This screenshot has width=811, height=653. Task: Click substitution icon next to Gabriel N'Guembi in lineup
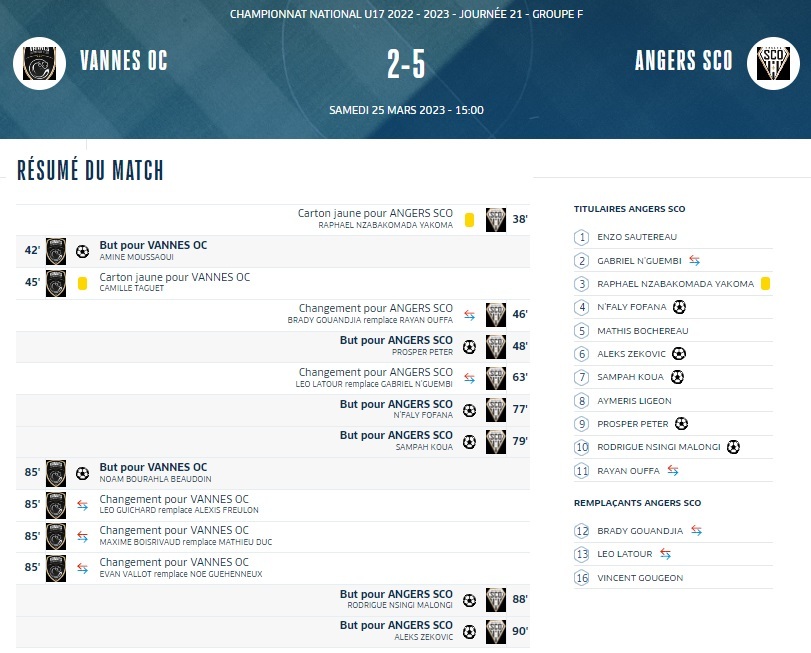[x=694, y=261]
